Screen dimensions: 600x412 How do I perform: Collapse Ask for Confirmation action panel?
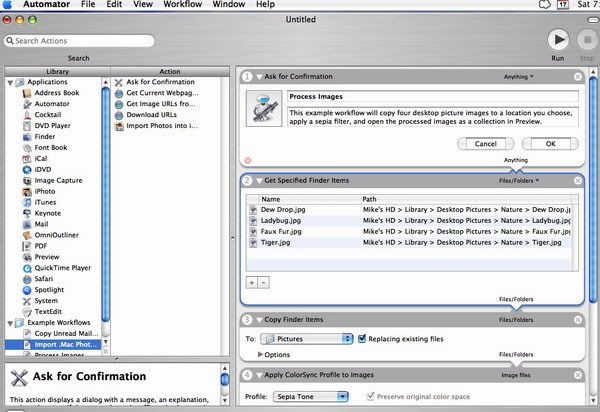coord(259,77)
